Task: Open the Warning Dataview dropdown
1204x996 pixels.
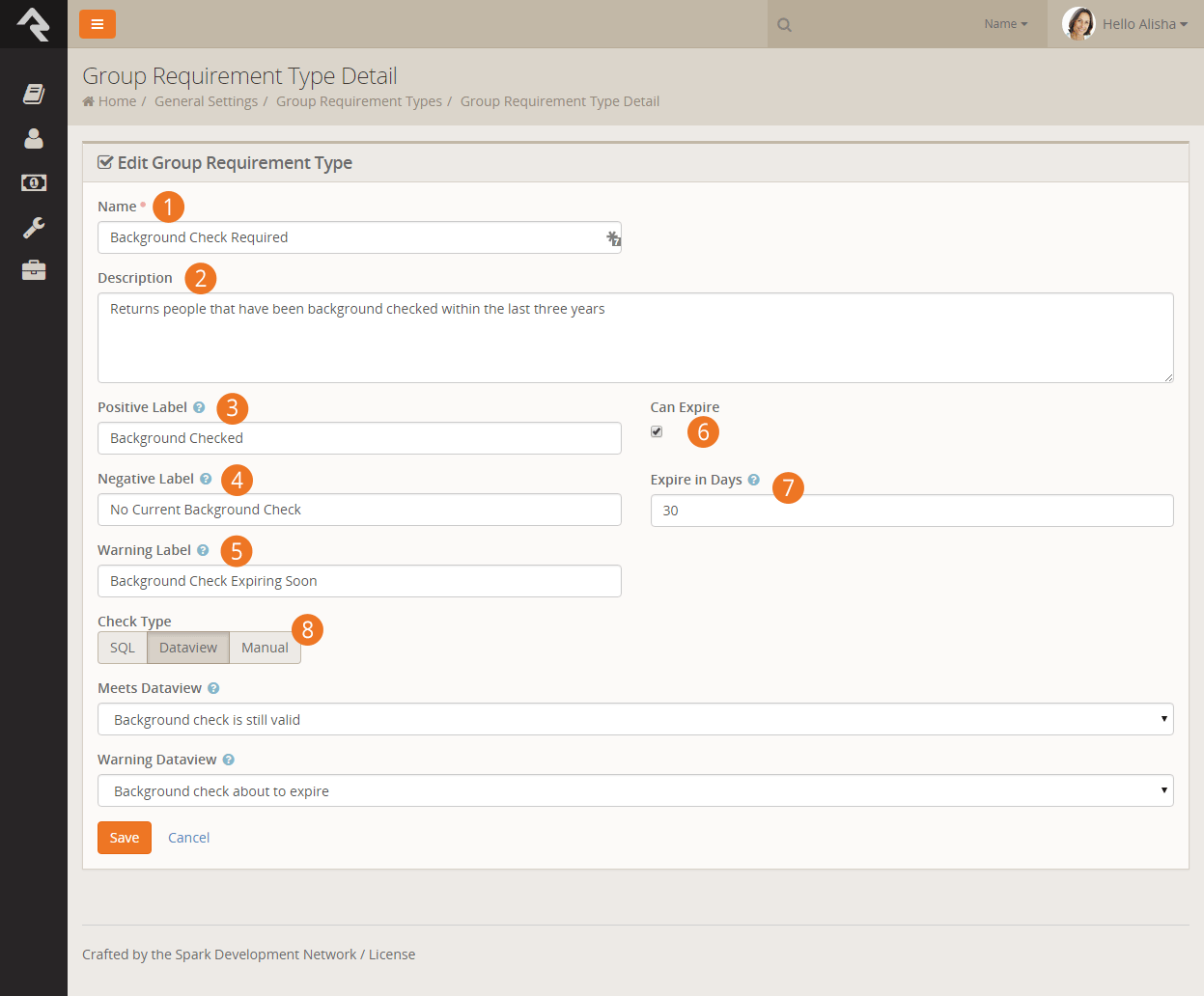Action: coord(635,790)
